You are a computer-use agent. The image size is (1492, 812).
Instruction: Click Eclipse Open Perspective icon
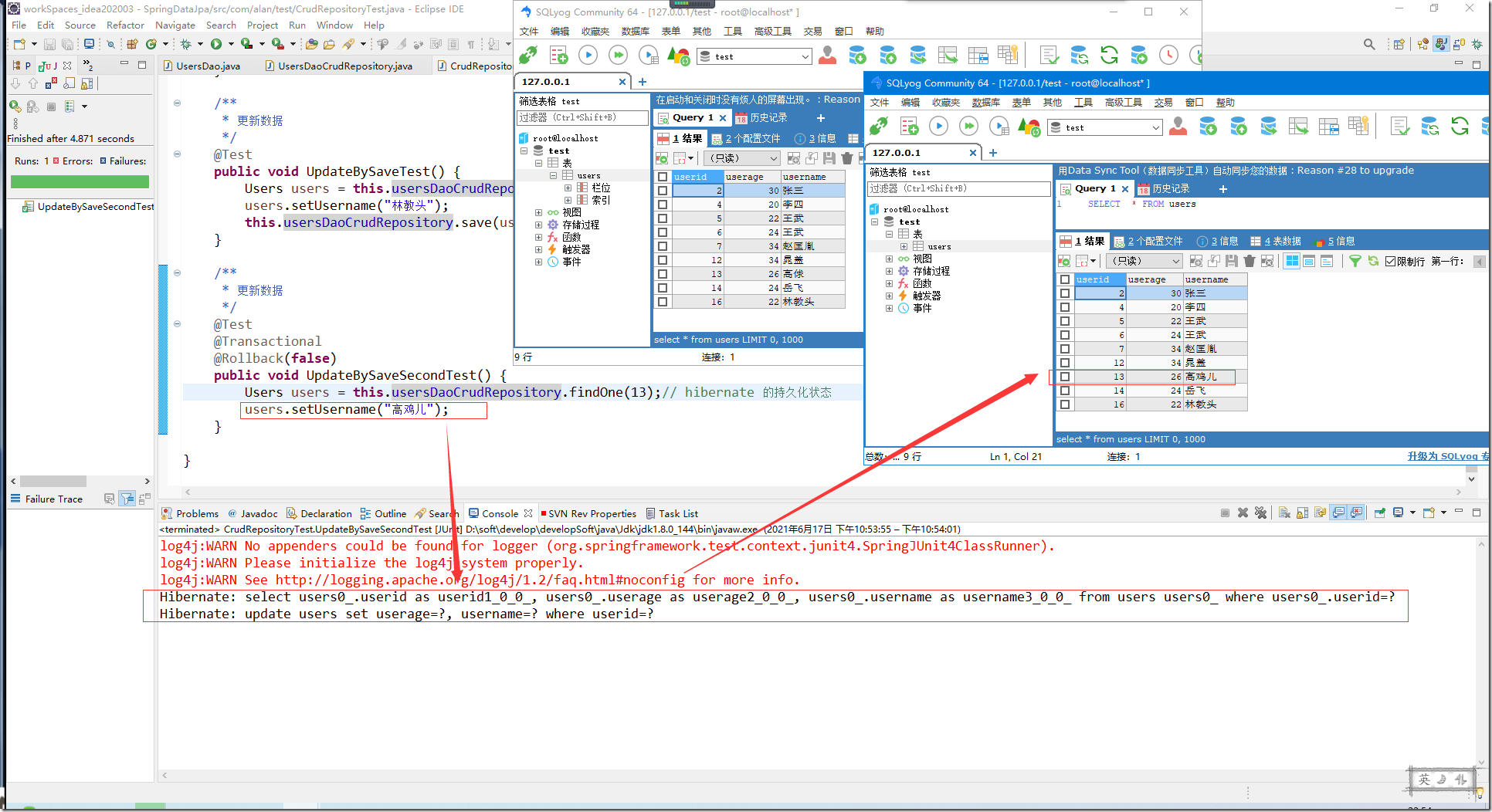pyautogui.click(x=1399, y=44)
